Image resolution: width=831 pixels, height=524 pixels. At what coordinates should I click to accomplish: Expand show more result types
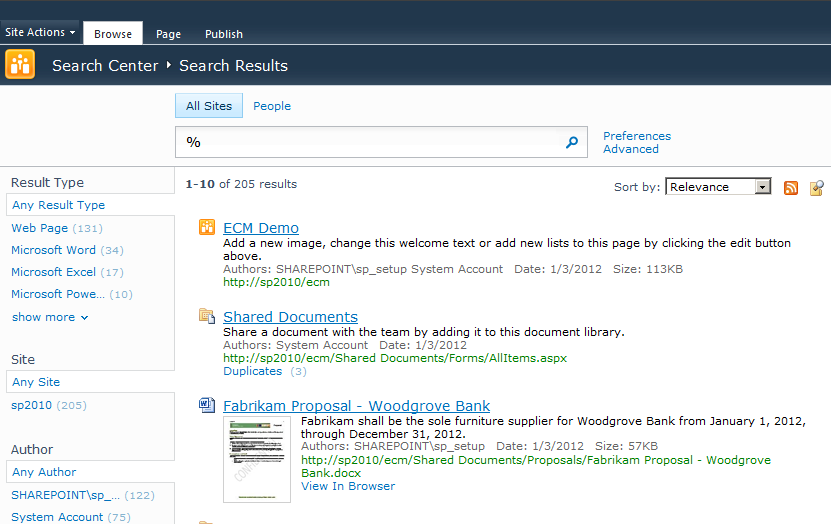50,317
